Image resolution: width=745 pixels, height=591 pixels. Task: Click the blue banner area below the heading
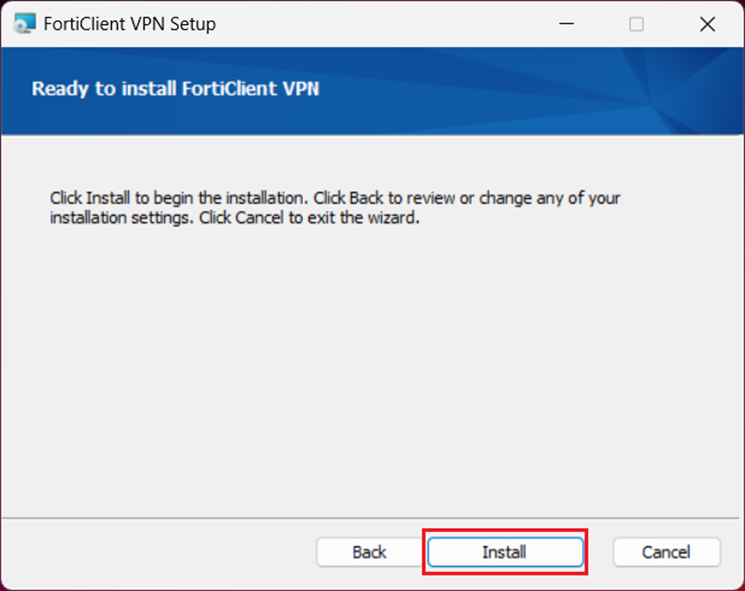coord(300,120)
